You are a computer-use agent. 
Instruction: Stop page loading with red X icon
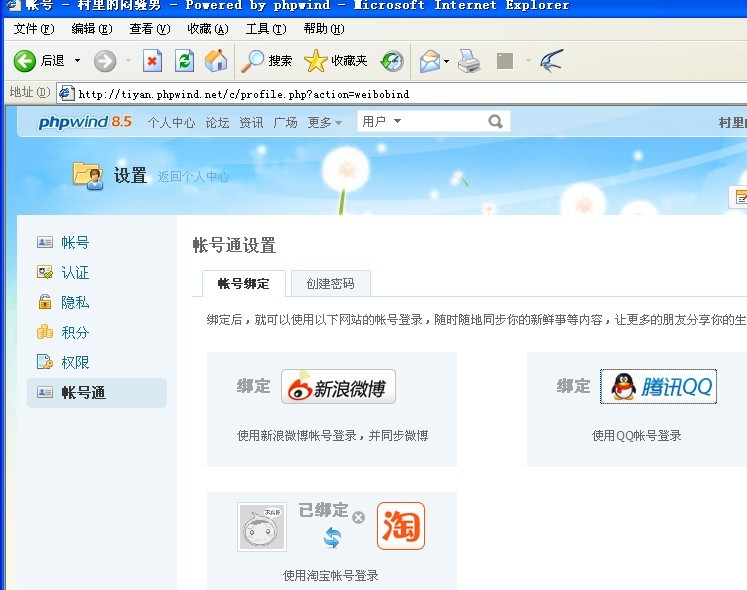pyautogui.click(x=152, y=61)
